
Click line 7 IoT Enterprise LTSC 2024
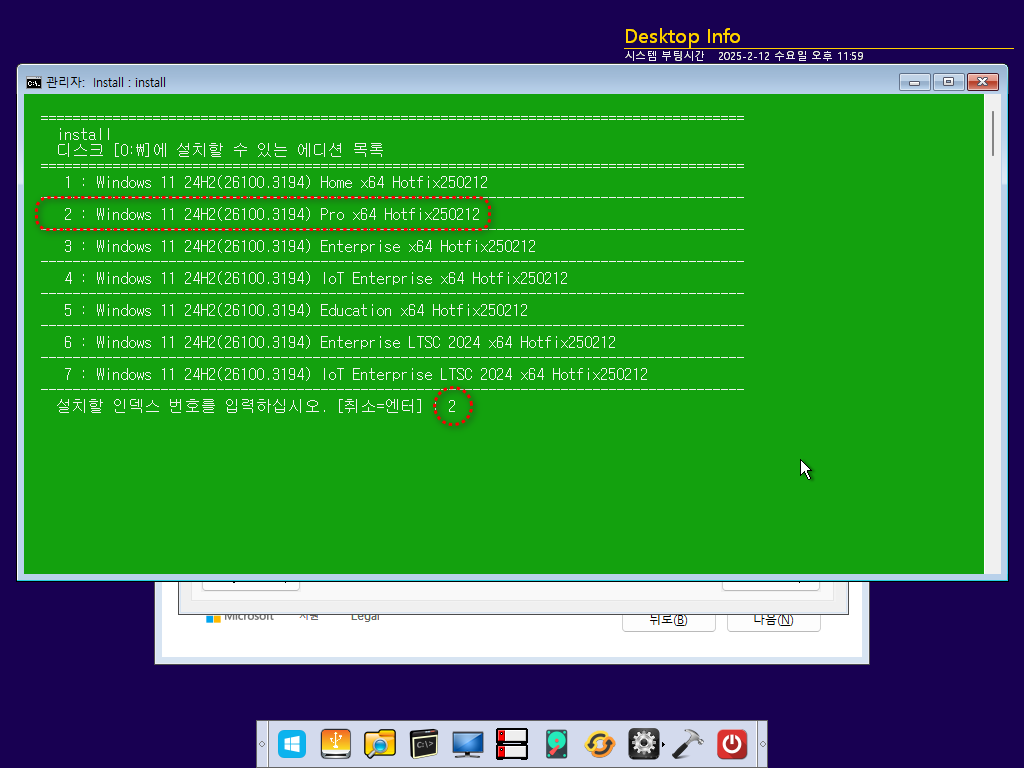coord(356,375)
